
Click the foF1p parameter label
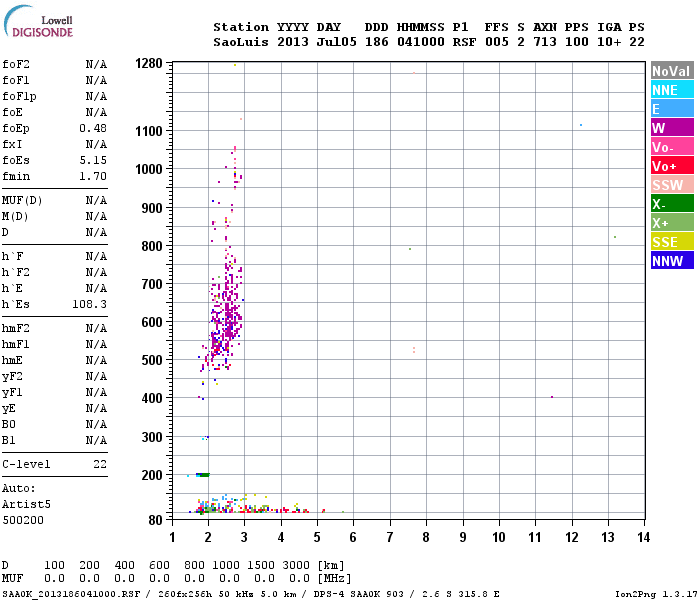[19, 96]
